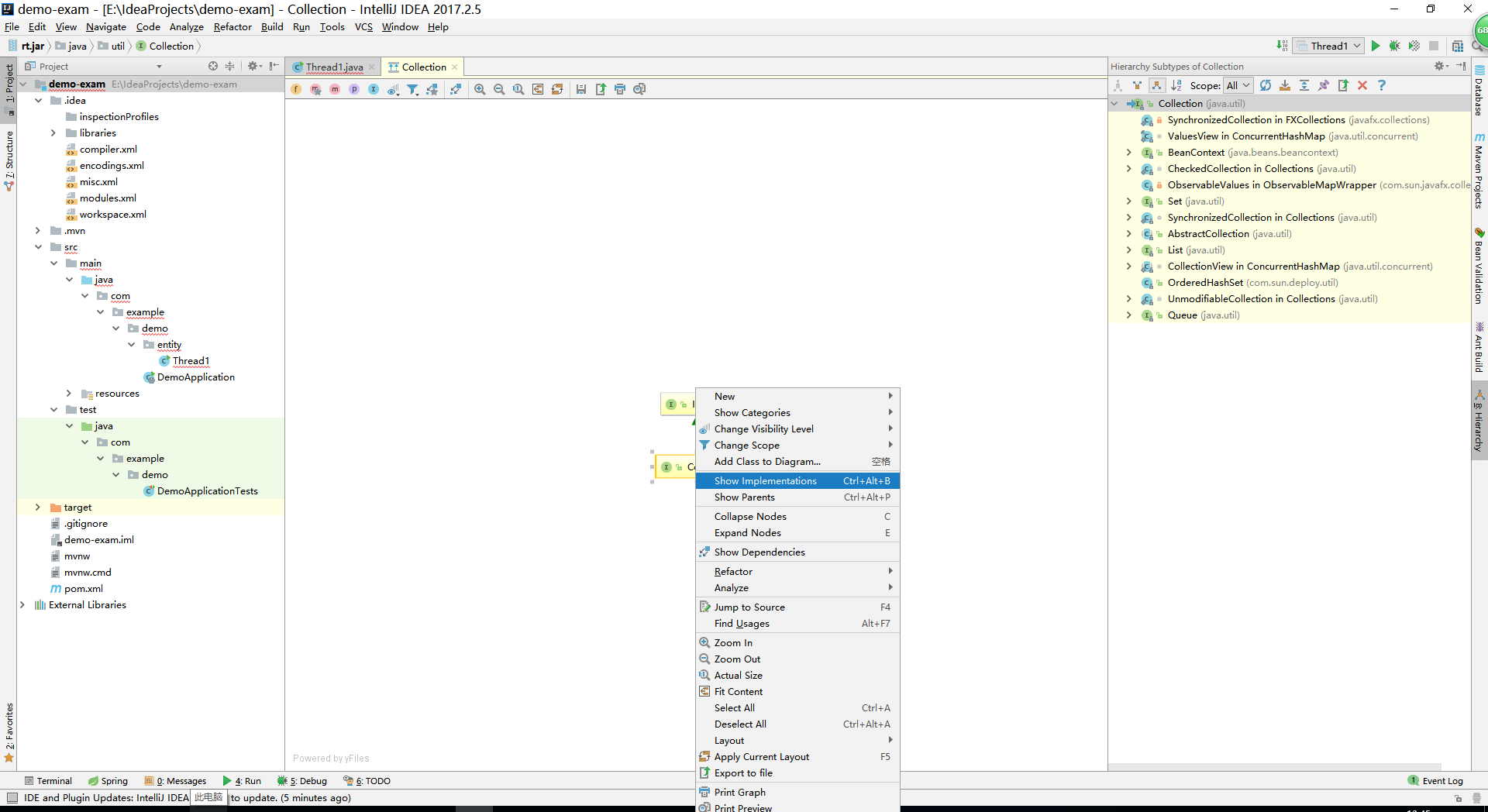Toggle alphabetical sort in Hierarchy panel

tap(1176, 85)
